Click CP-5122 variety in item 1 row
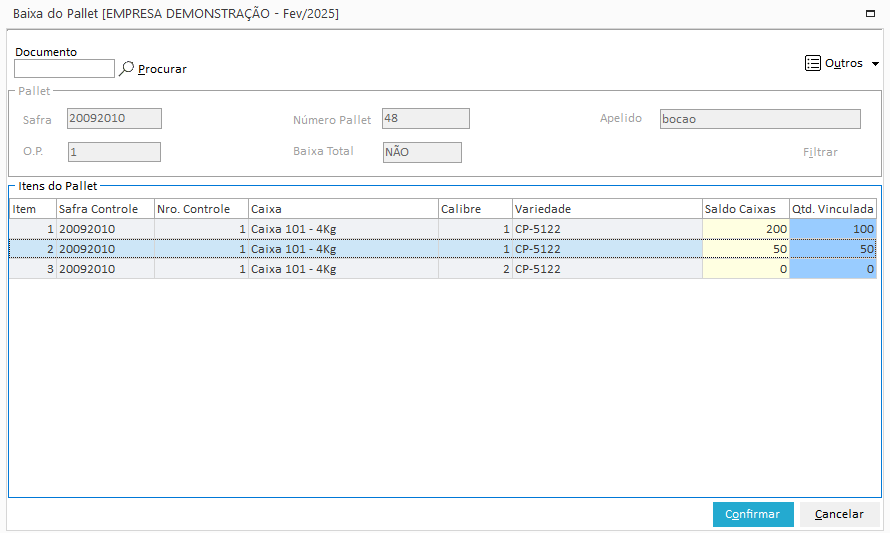The image size is (890, 533). click(x=607, y=229)
